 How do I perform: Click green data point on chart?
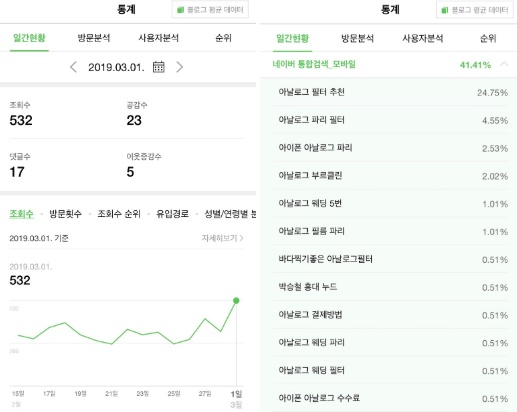[x=236, y=301]
